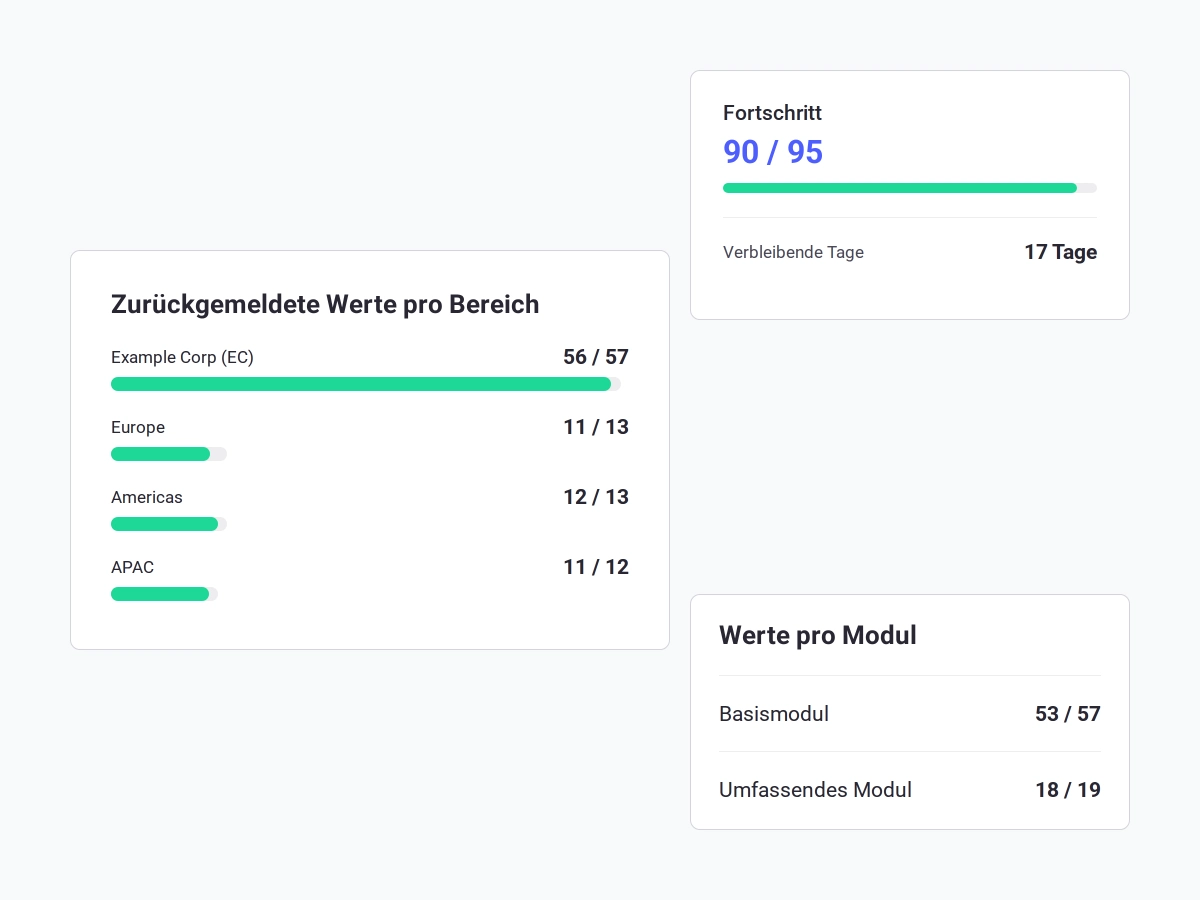This screenshot has height=900, width=1200.
Task: Click the Example Corp (EC) progress bar
Action: 366,384
